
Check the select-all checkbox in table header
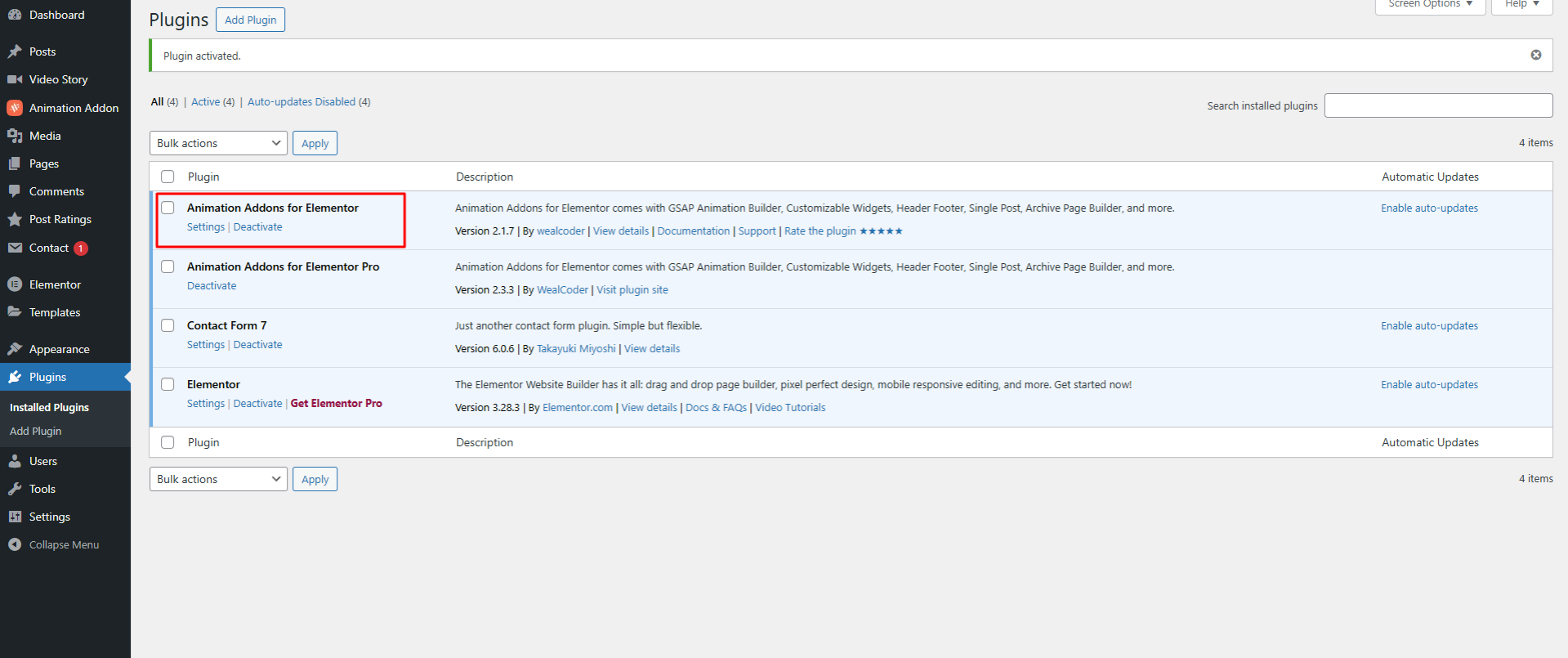[168, 177]
